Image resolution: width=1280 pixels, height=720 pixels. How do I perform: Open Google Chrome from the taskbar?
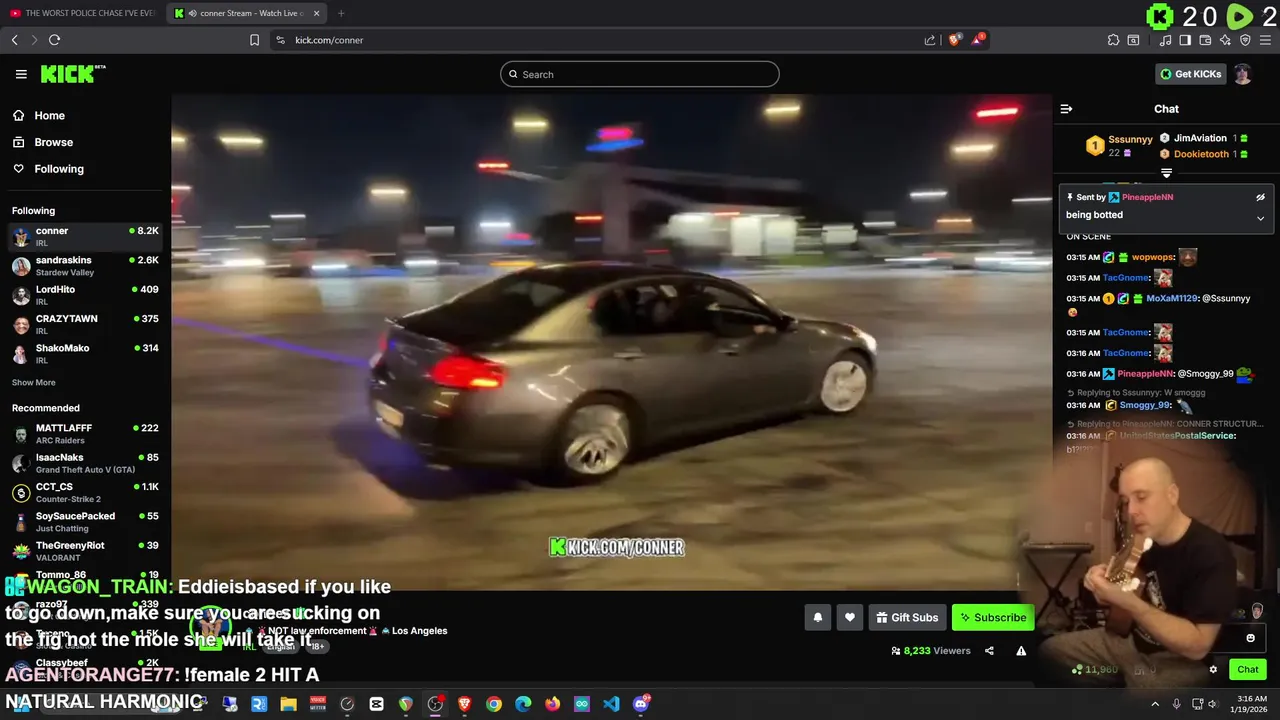pos(494,704)
